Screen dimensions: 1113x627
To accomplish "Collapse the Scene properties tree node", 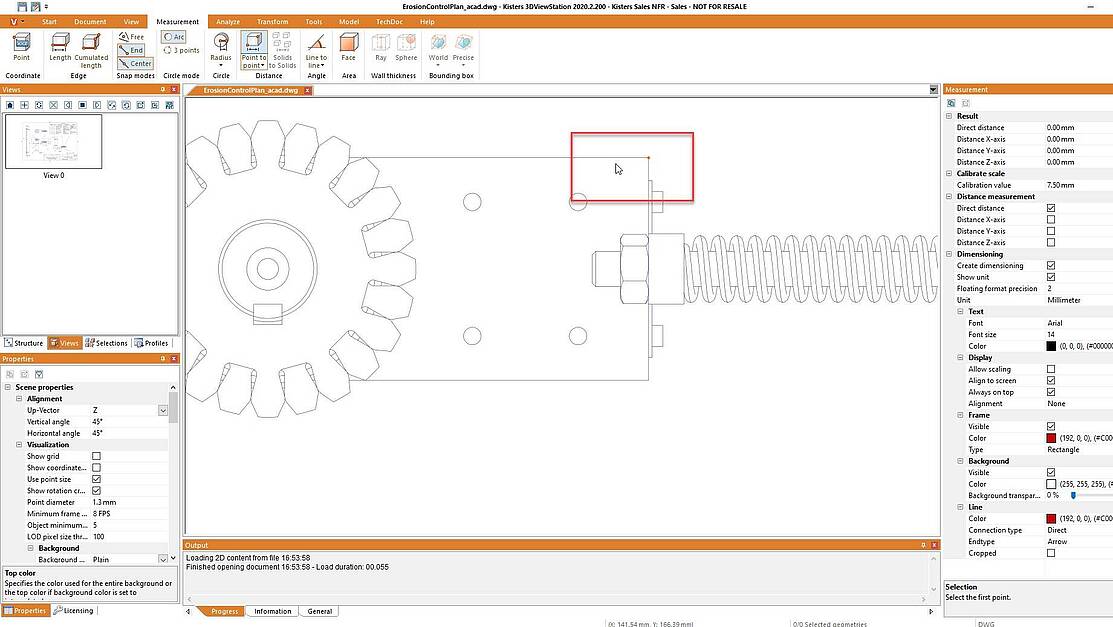I will [x=8, y=387].
